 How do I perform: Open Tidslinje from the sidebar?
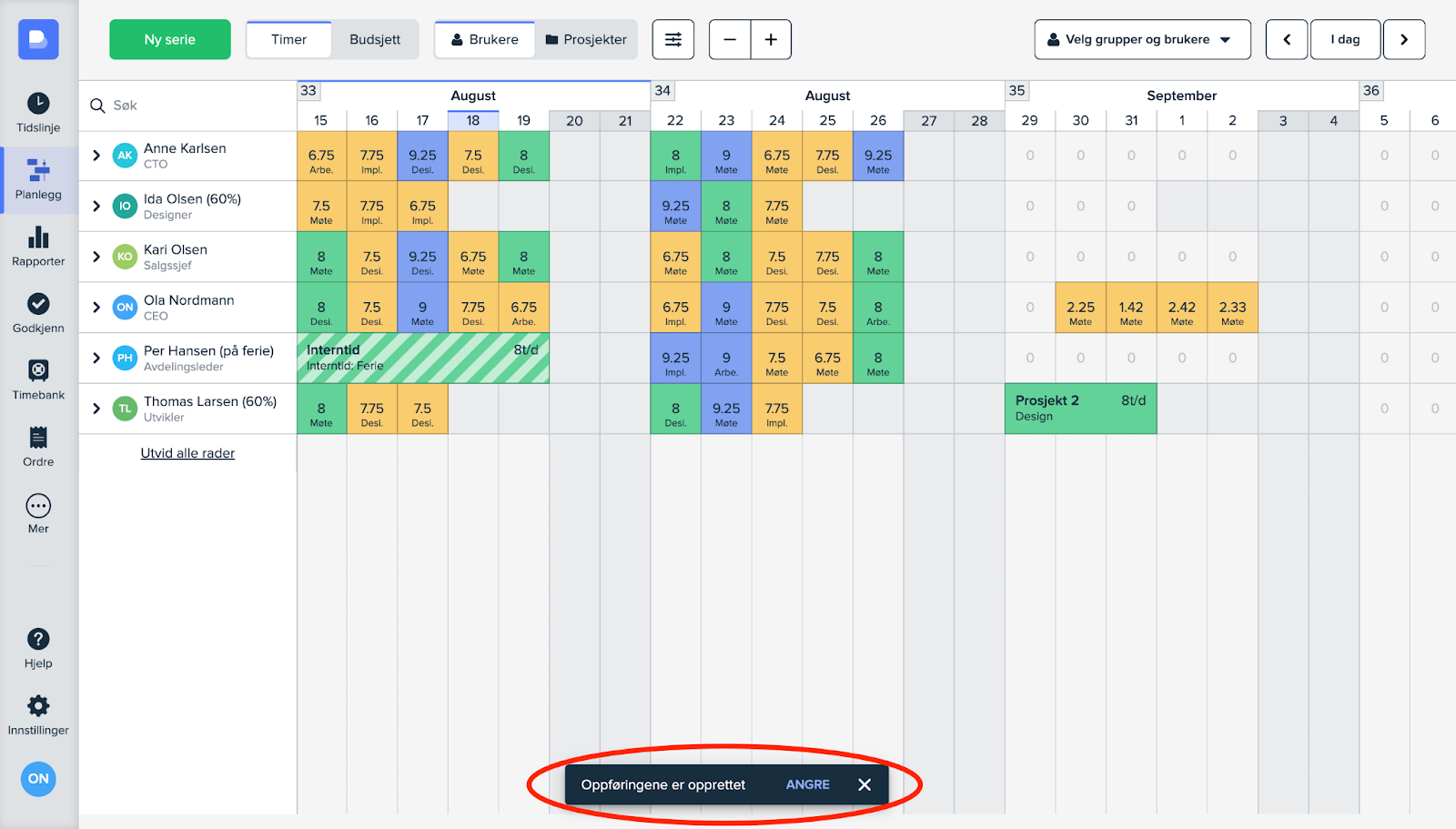[38, 112]
